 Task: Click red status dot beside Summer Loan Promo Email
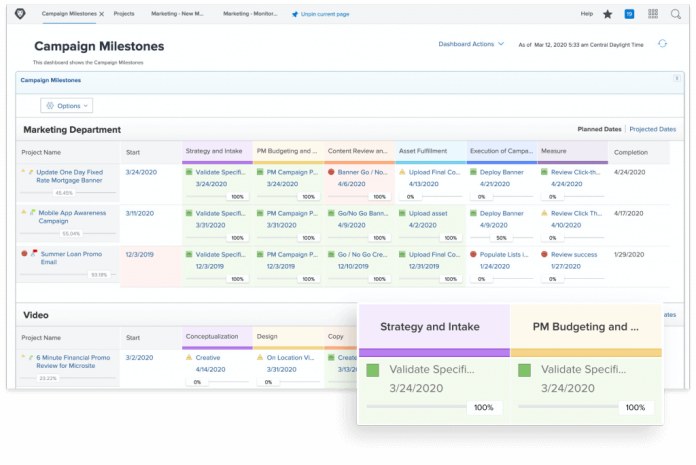point(24,253)
